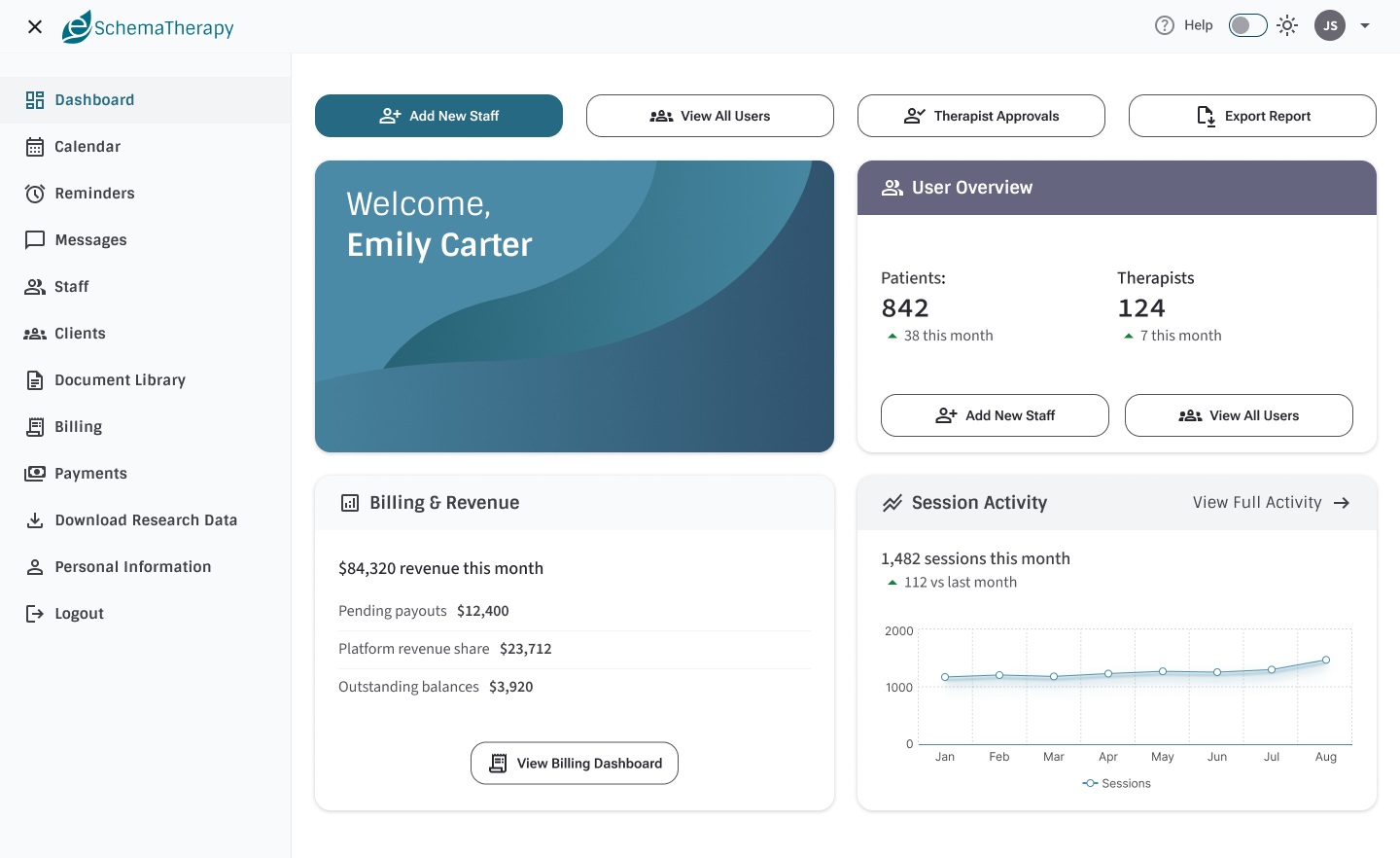Click the Patients count 842
The image size is (1400, 858).
pyautogui.click(x=905, y=308)
